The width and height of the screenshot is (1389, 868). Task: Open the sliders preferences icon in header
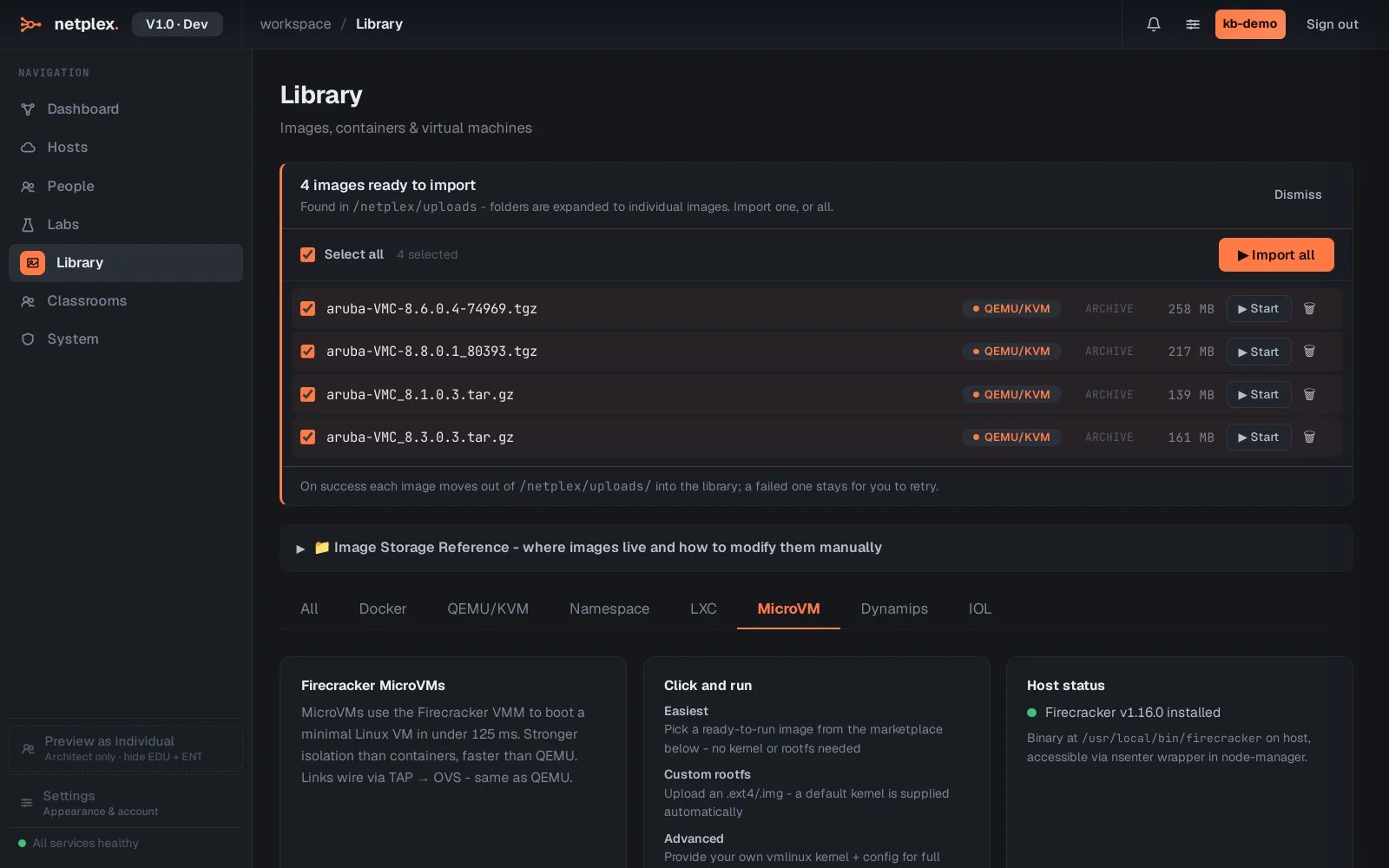pyautogui.click(x=1193, y=24)
